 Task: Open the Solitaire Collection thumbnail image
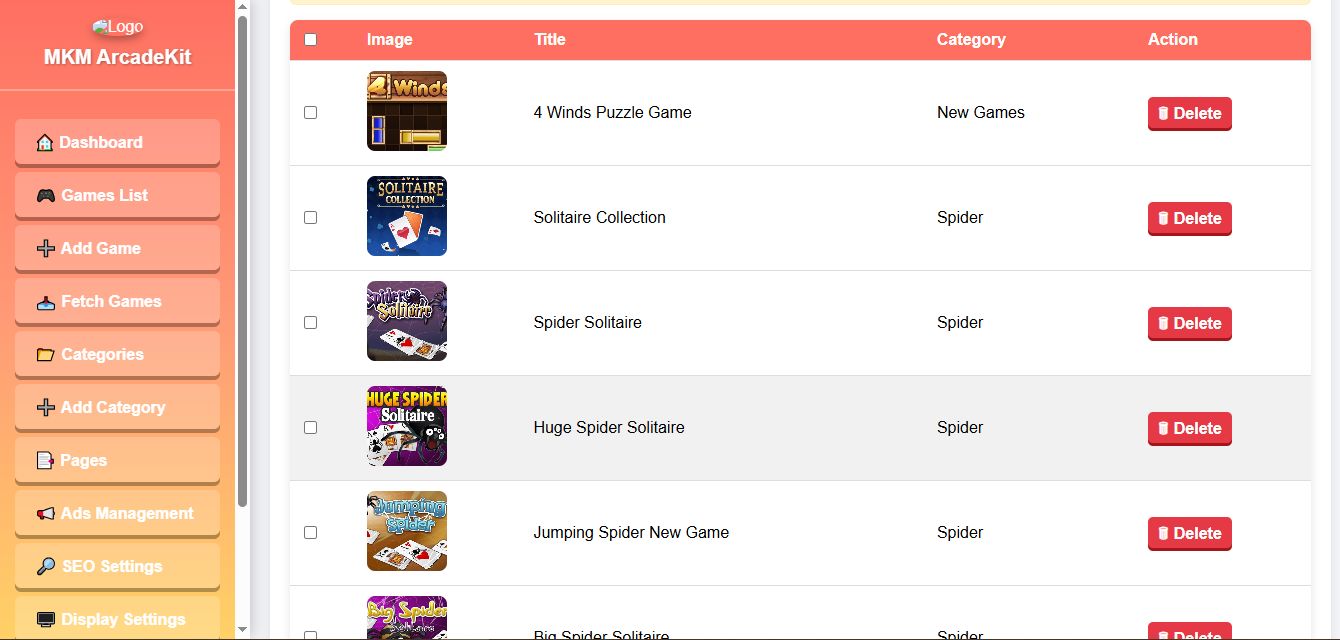407,216
